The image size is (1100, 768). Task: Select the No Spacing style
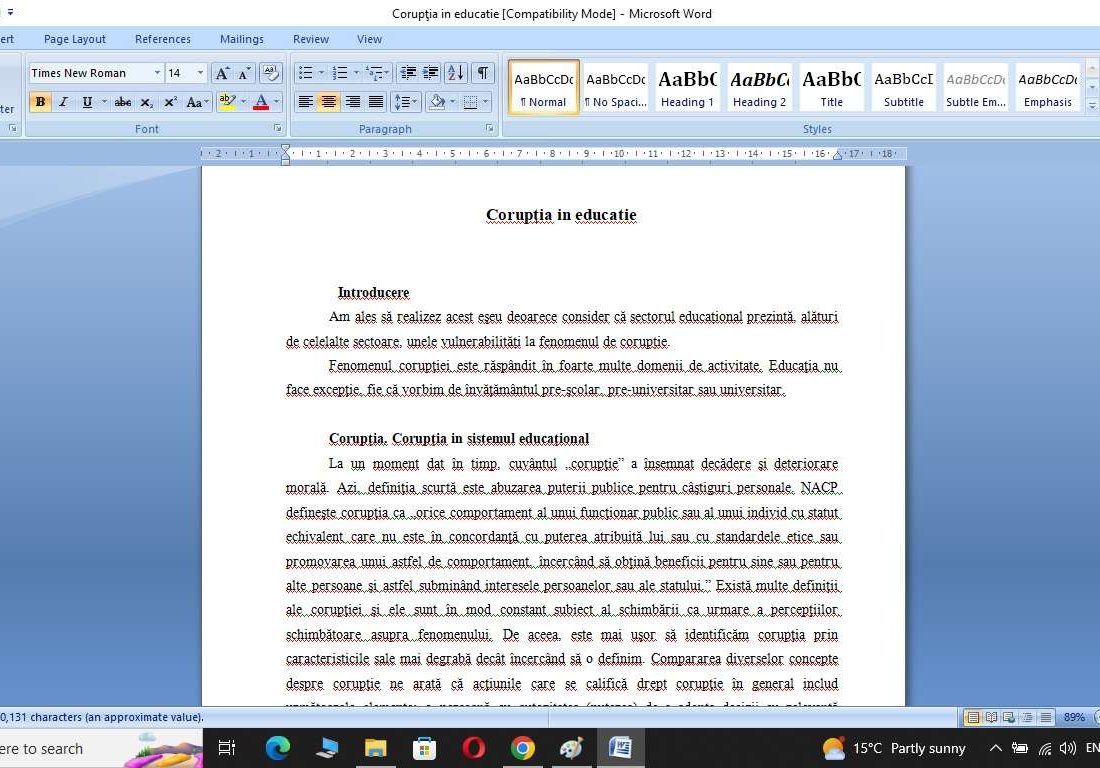pos(614,87)
